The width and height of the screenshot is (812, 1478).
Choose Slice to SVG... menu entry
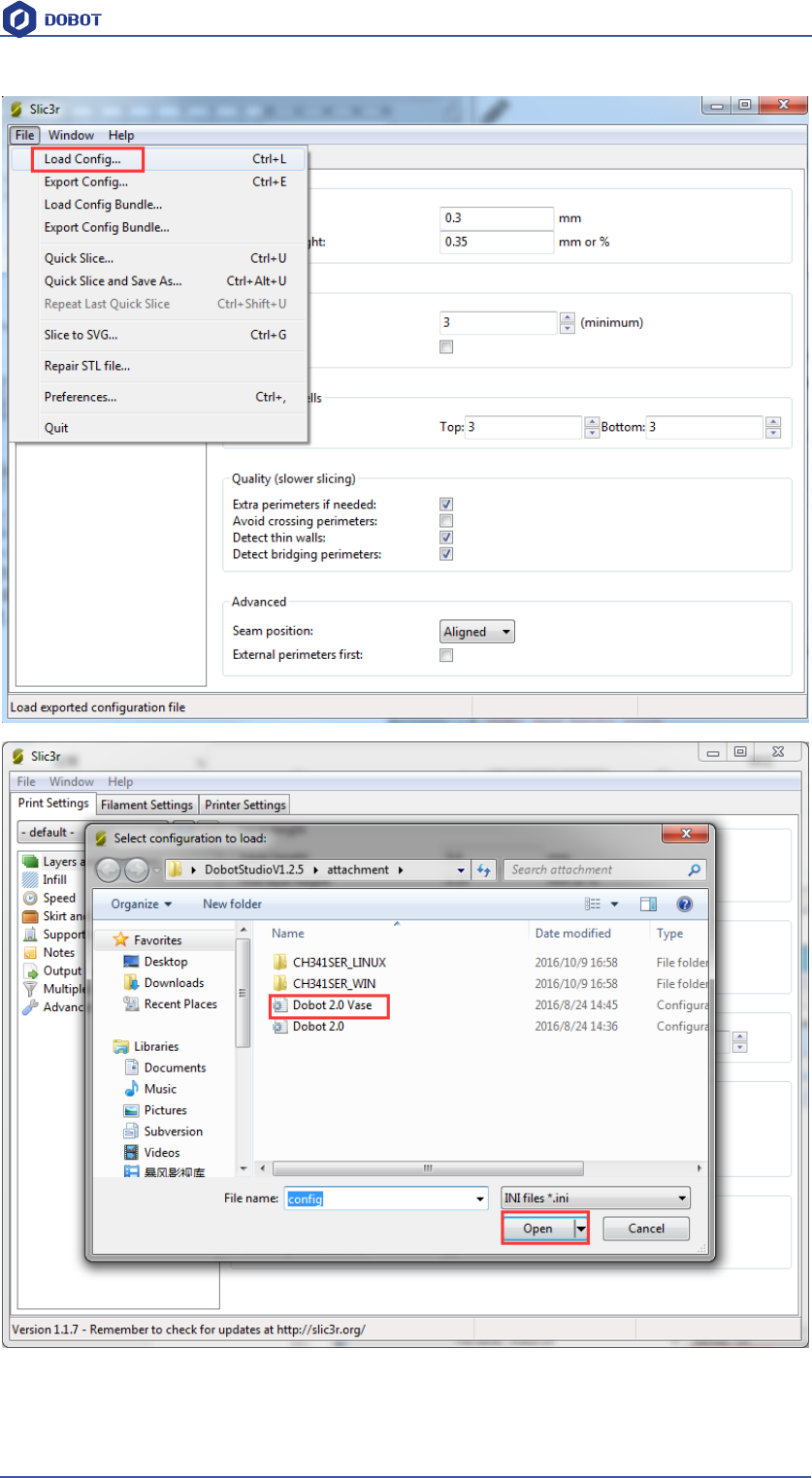(x=160, y=335)
